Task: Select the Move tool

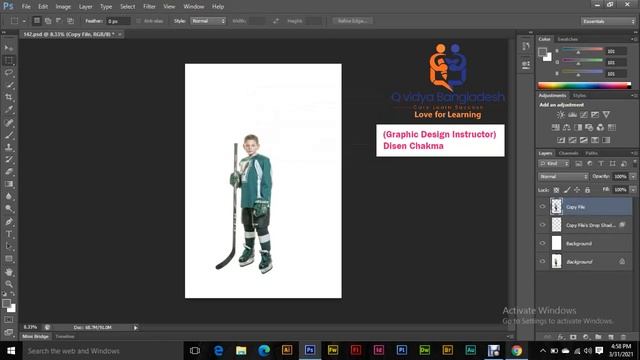Action: [x=9, y=48]
